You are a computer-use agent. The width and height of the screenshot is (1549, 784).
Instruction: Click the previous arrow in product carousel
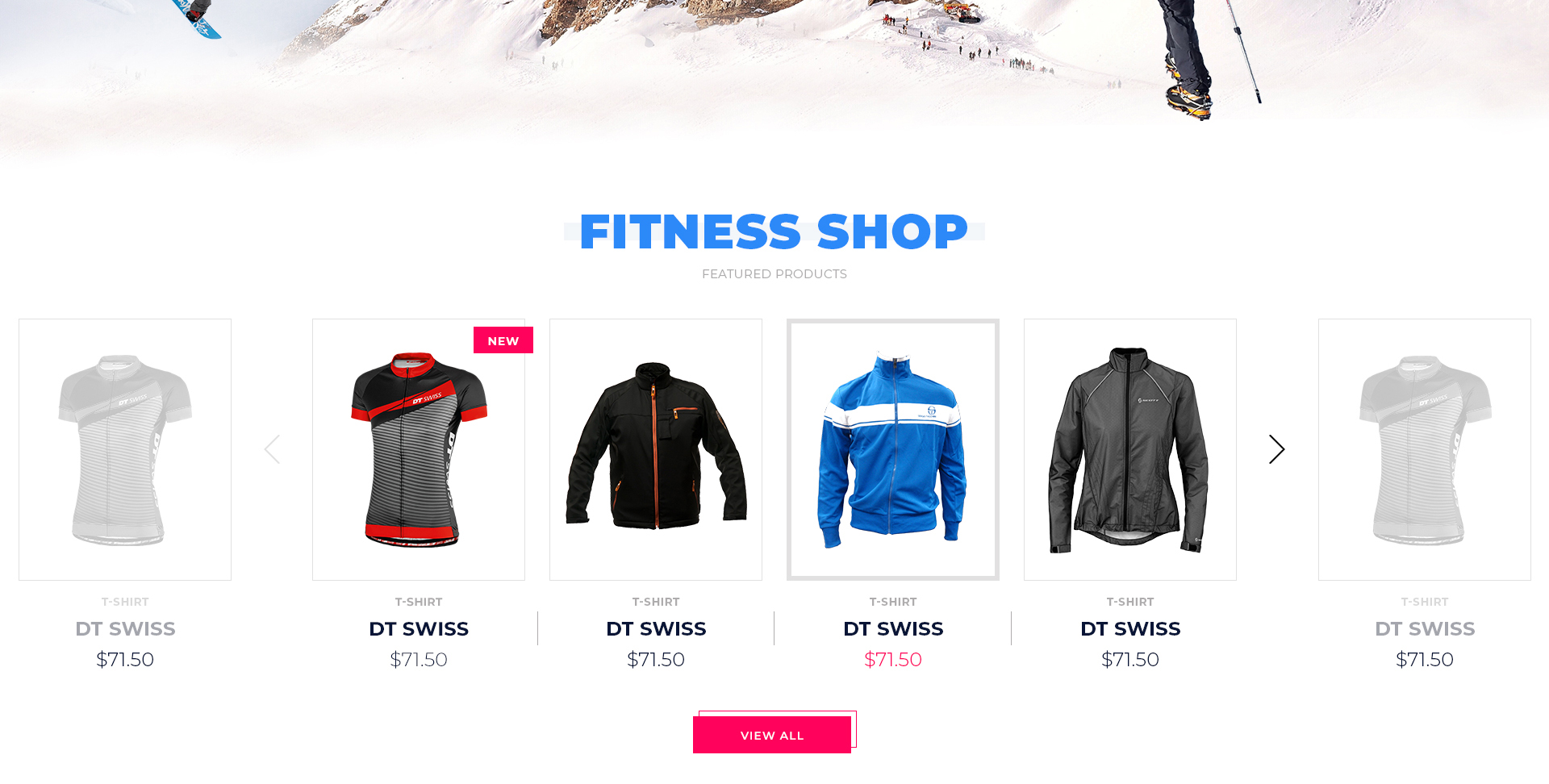(x=272, y=449)
